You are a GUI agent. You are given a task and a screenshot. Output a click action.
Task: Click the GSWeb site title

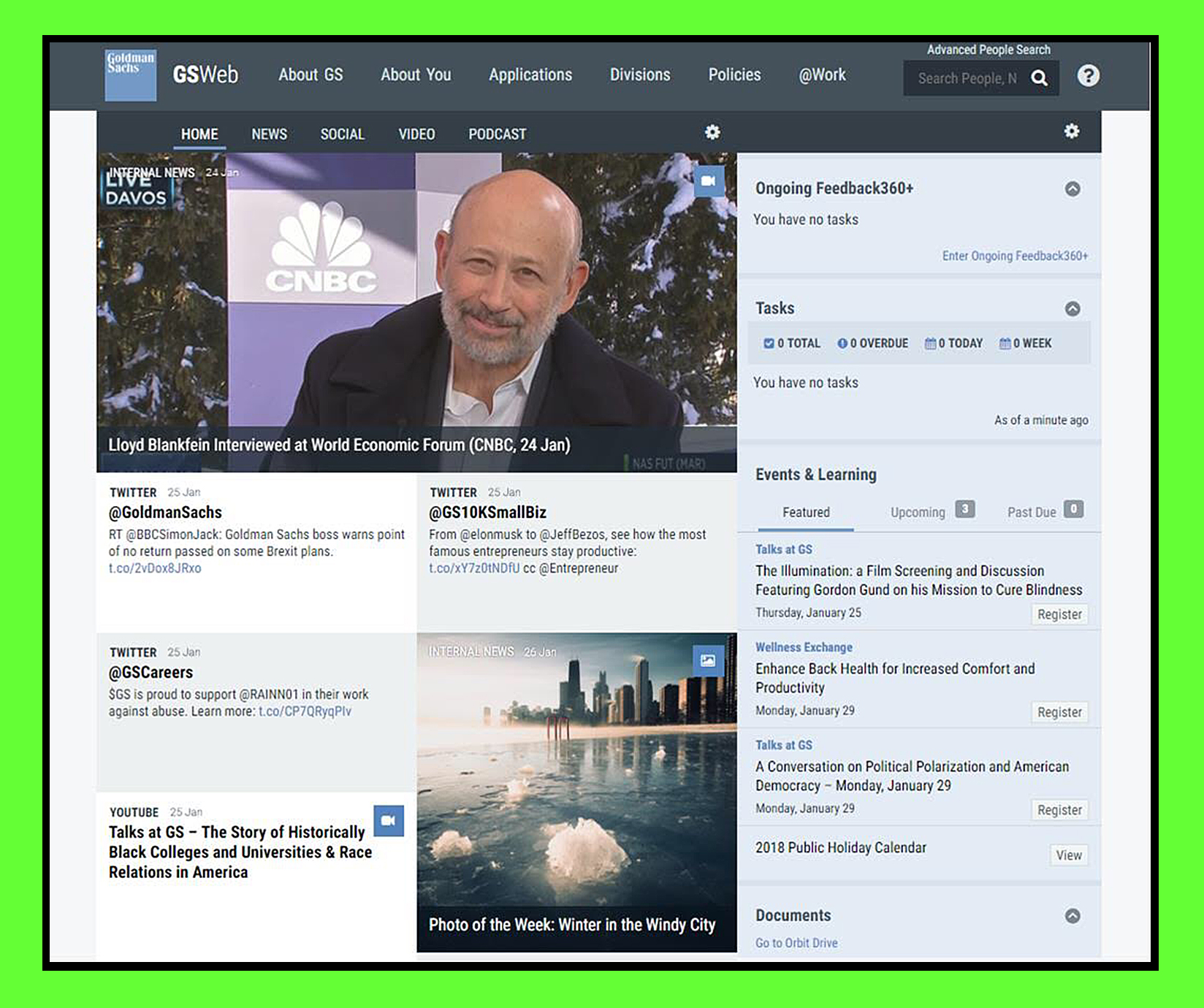pos(205,75)
